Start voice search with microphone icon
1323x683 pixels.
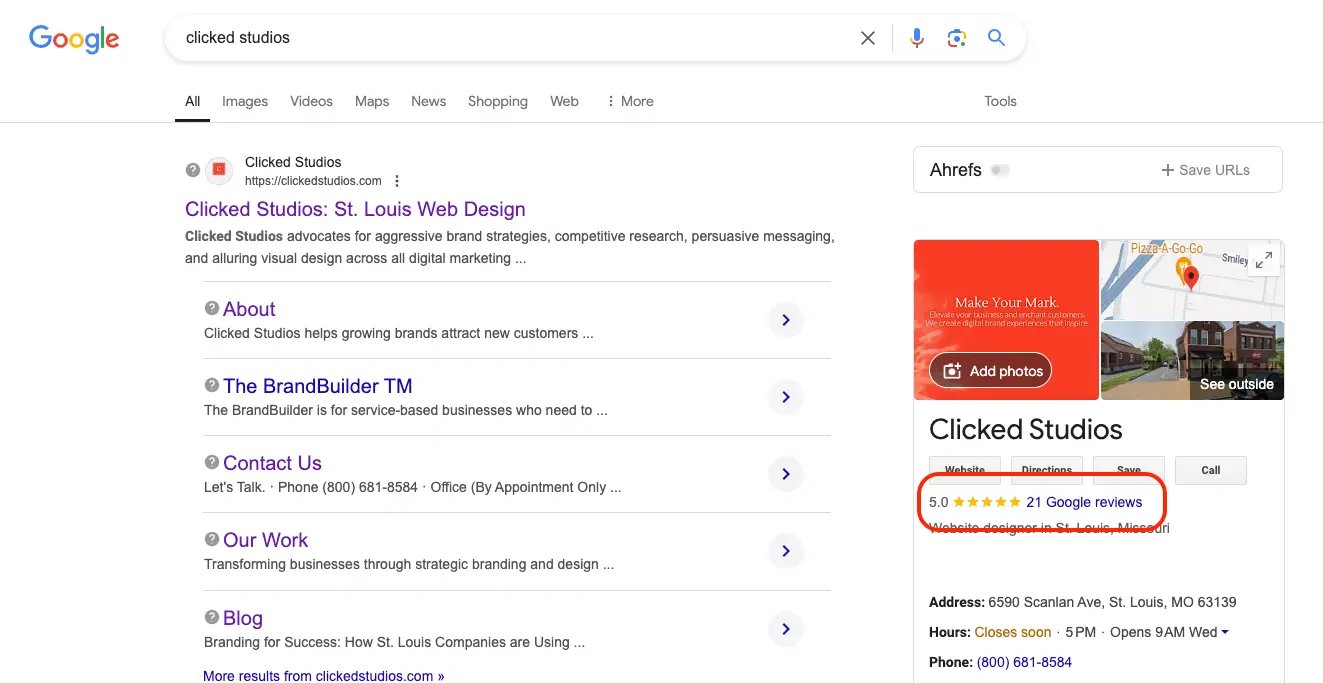pos(917,38)
